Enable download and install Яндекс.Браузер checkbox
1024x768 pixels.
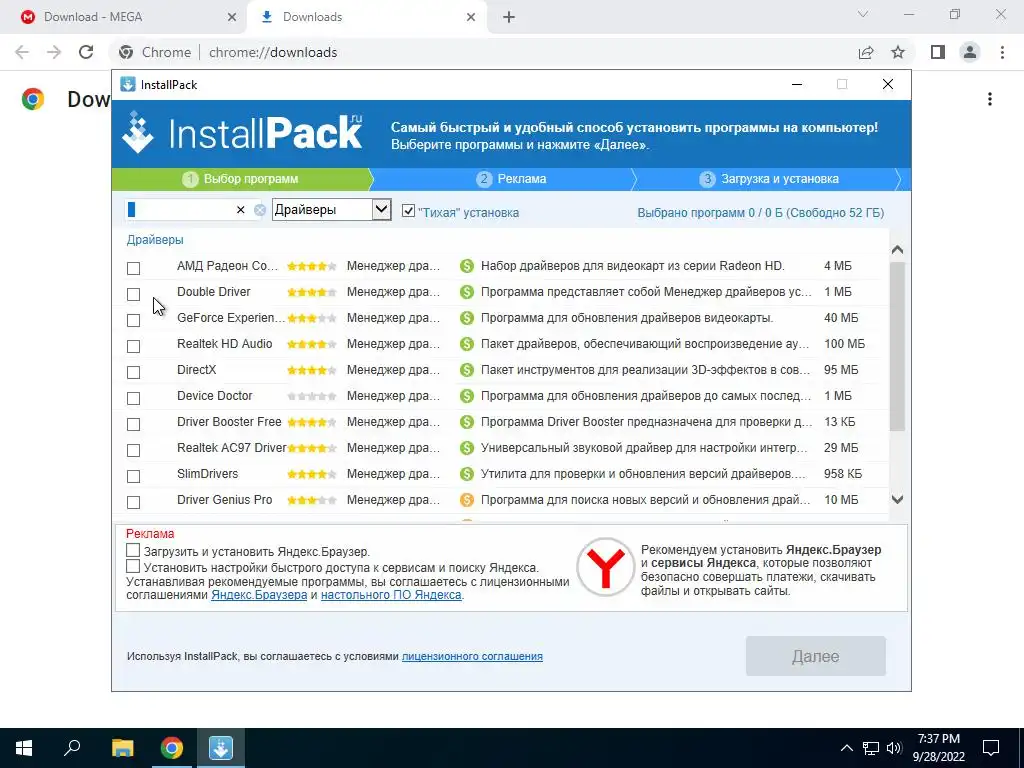(x=133, y=551)
